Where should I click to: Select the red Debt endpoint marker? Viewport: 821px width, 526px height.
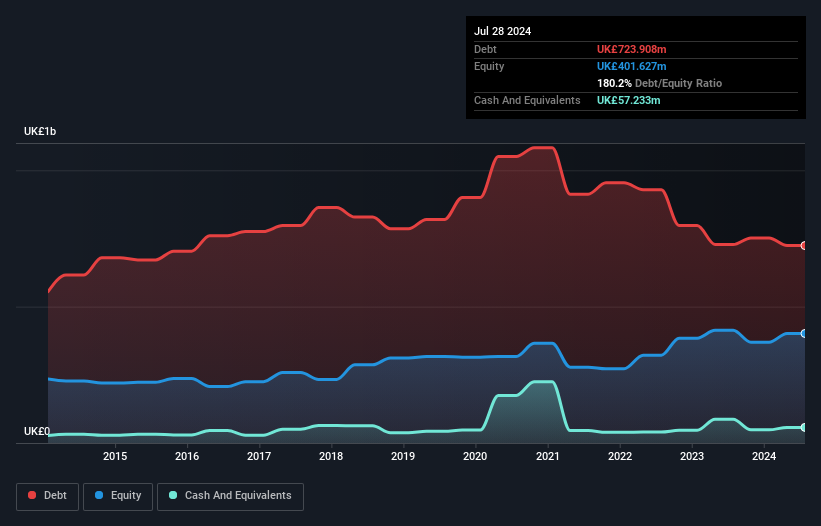803,245
